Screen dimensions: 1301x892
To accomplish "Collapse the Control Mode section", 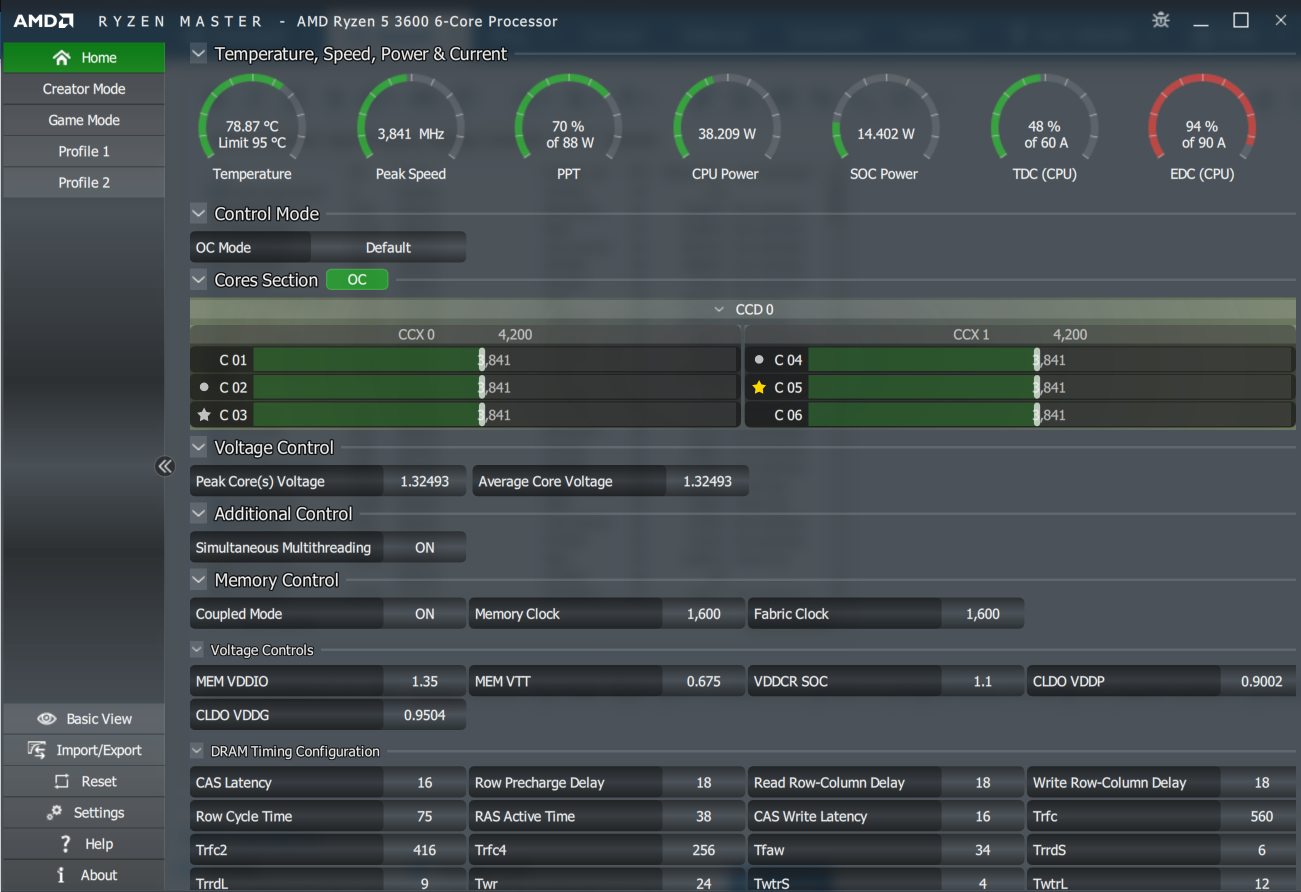I will click(199, 214).
